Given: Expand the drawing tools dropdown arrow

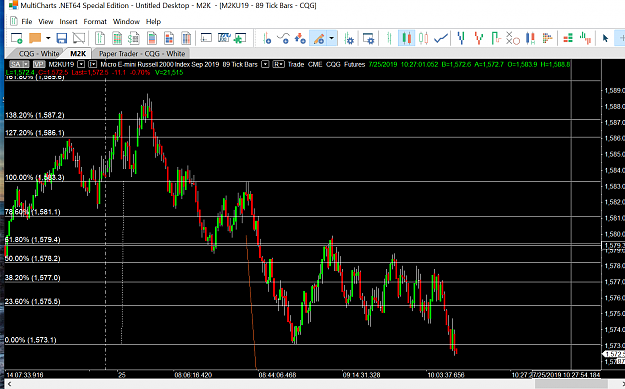Looking at the screenshot, I should [332, 38].
